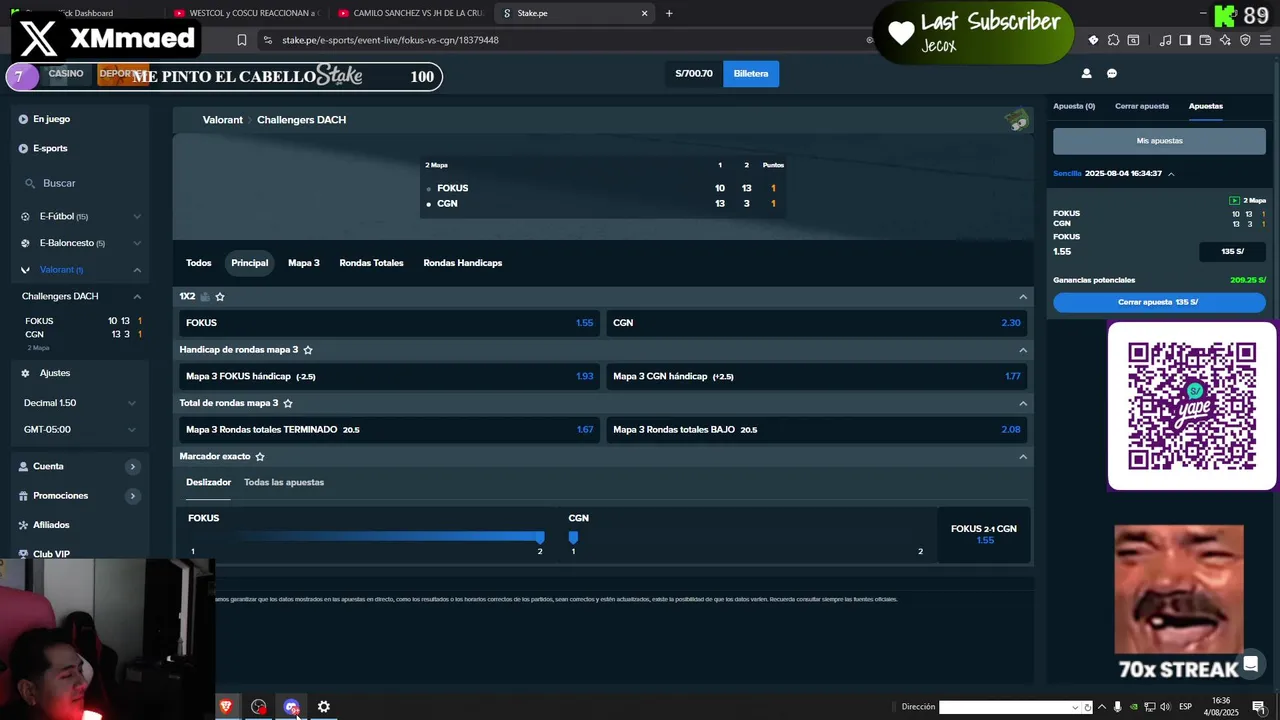1280x720 pixels.
Task: Click the Billetera wallet button
Action: point(751,74)
